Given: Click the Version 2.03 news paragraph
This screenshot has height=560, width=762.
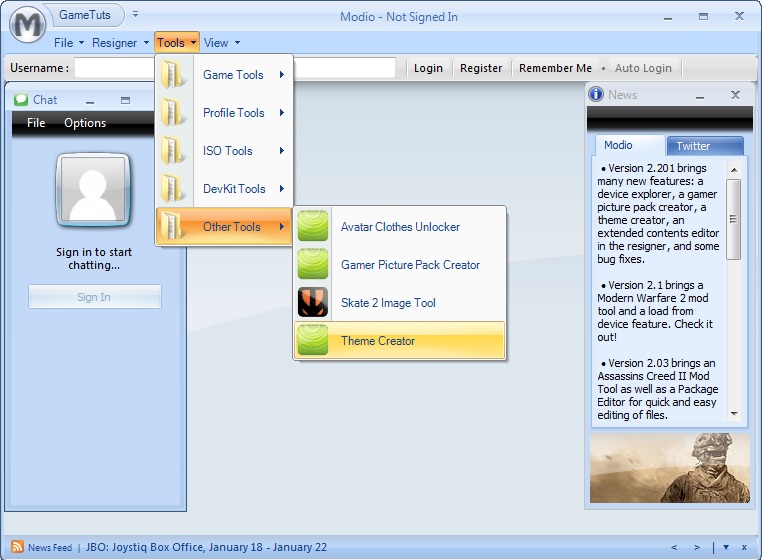Looking at the screenshot, I should click(657, 389).
